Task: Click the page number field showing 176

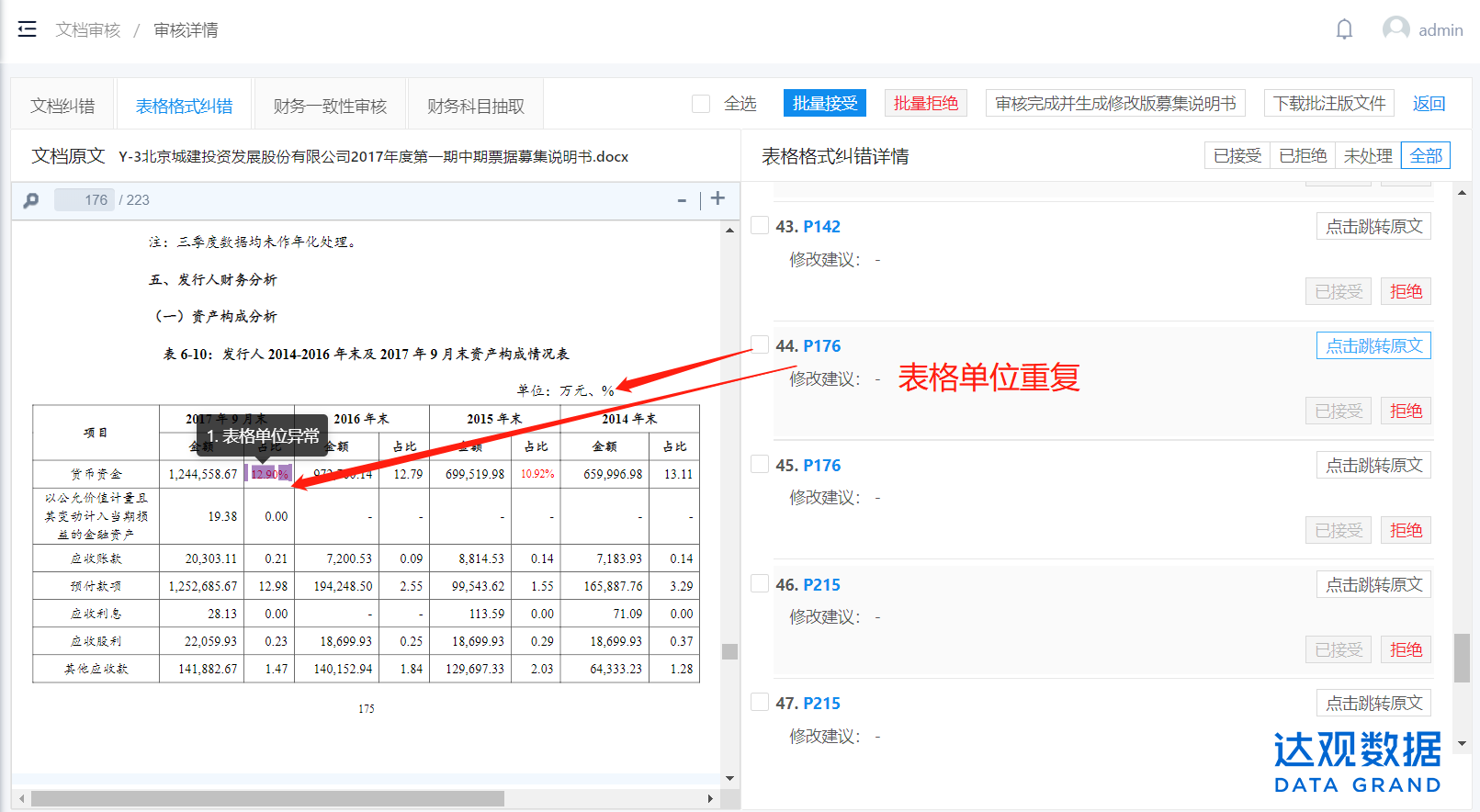Action: [x=85, y=200]
